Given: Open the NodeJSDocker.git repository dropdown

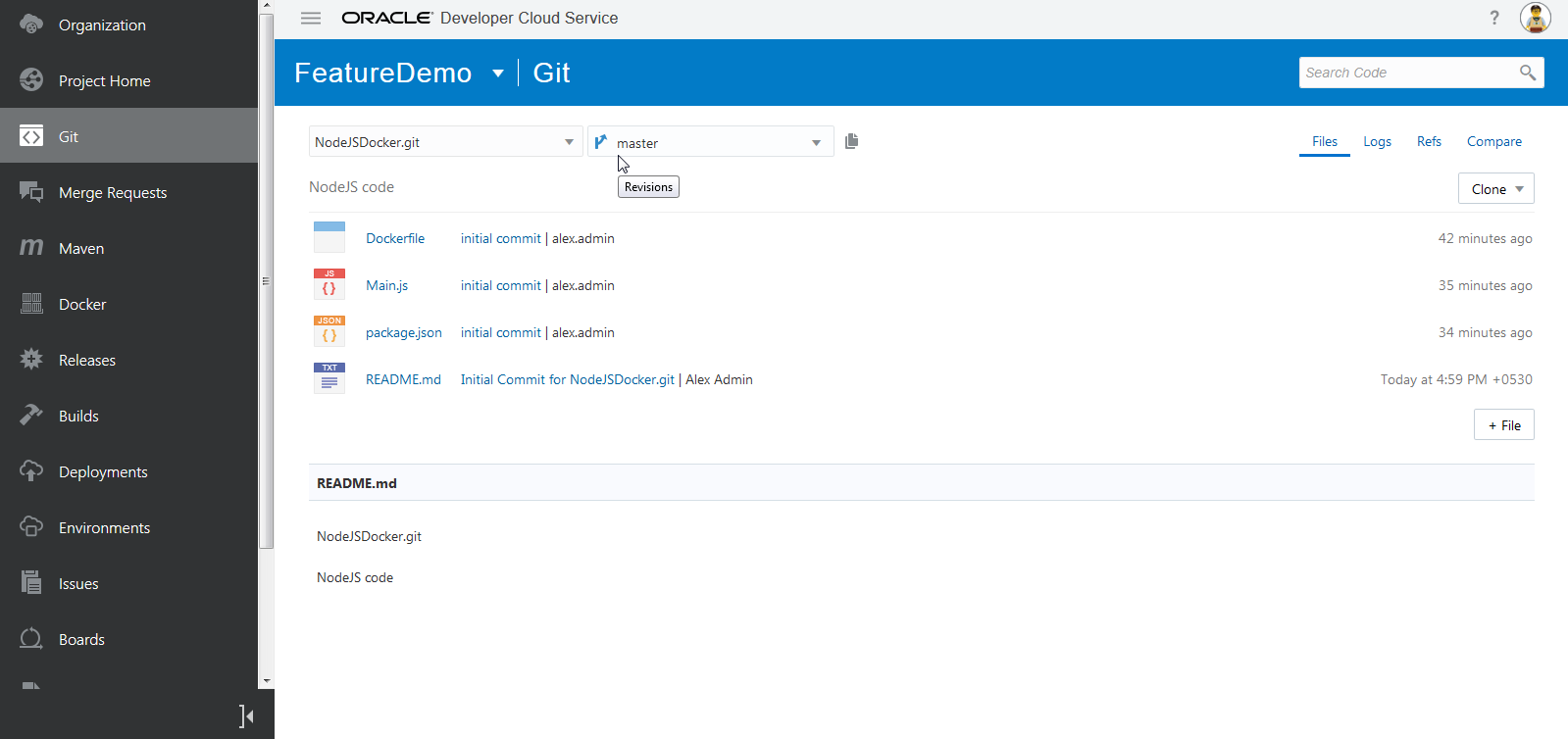Looking at the screenshot, I should 445,142.
